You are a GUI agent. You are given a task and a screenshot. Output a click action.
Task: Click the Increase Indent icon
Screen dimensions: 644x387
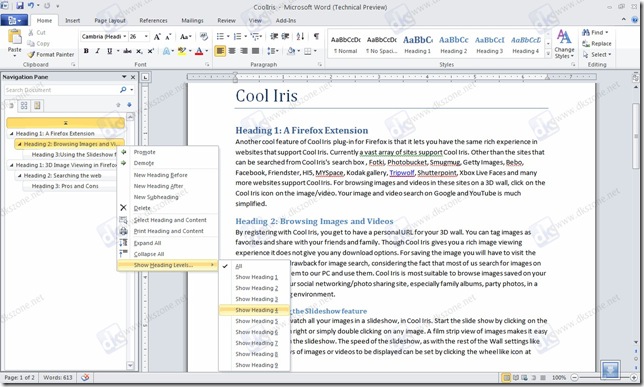(x=285, y=37)
